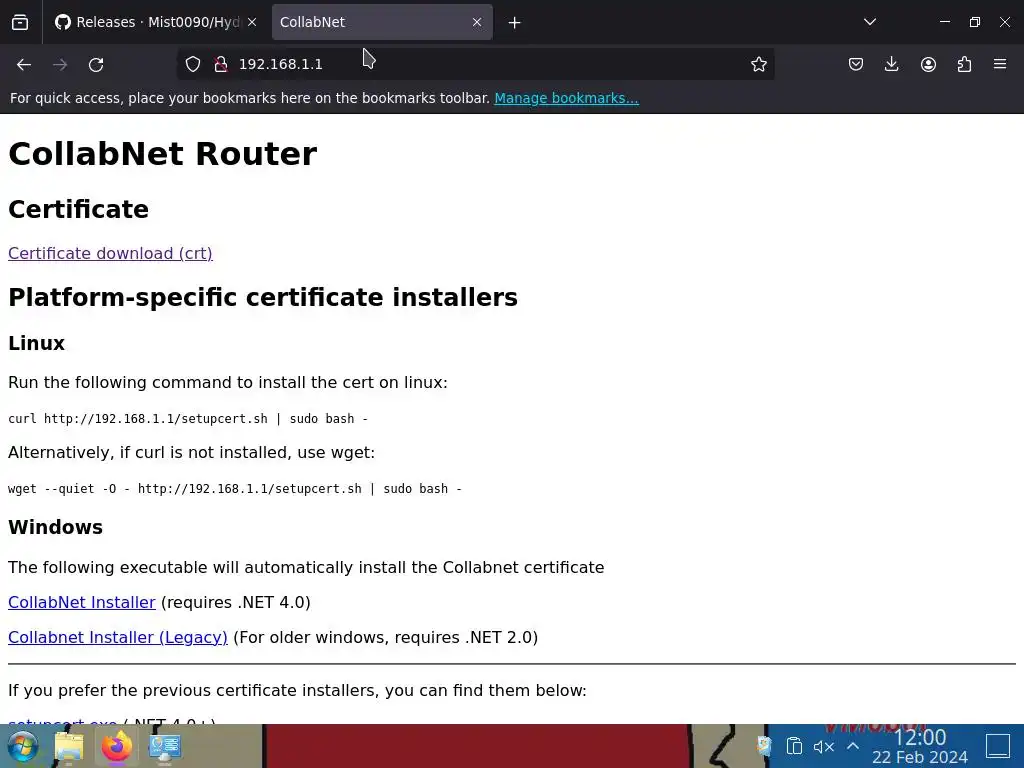Minimize the Firefox window
Image resolution: width=1024 pixels, height=768 pixels.
[944, 22]
